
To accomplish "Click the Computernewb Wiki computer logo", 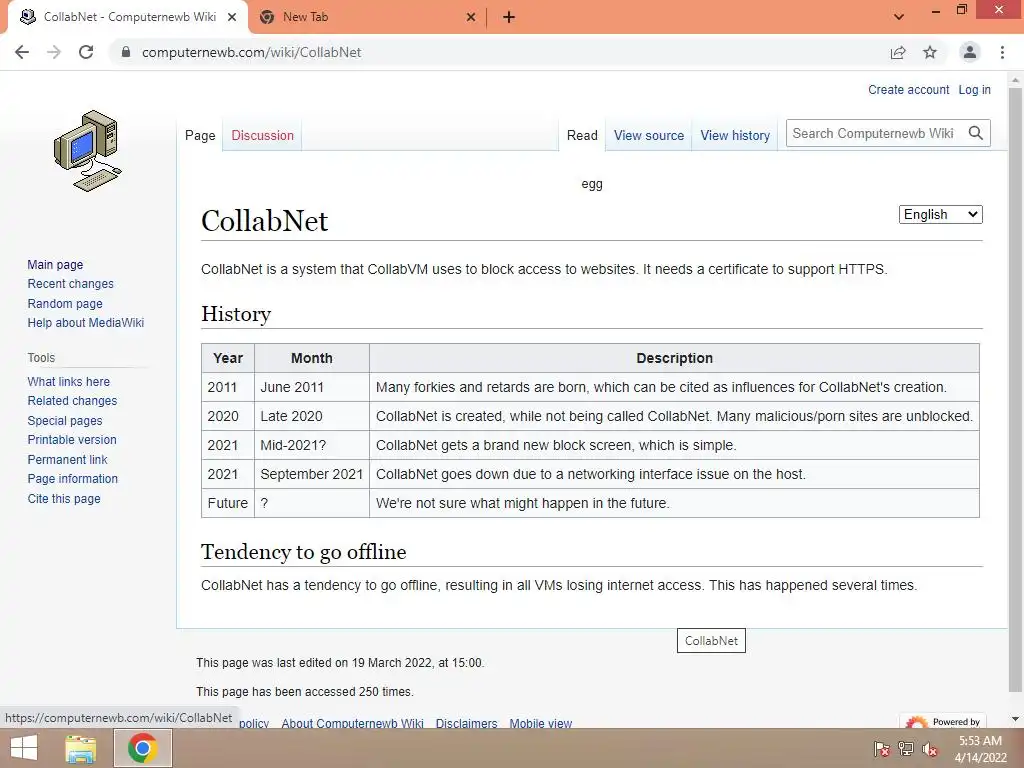I will [x=88, y=151].
